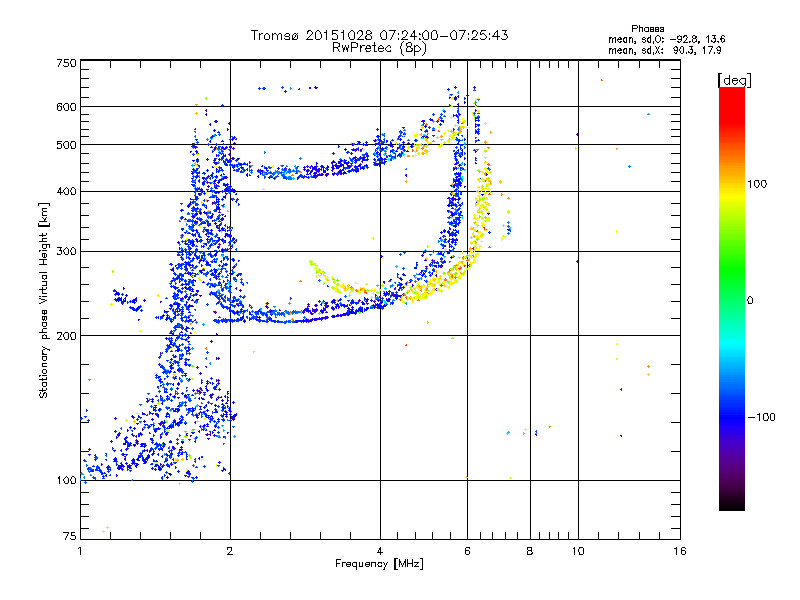Screen dimensions: 800x600
Task: Click the '0' colorbar tick label
Action: pos(750,300)
